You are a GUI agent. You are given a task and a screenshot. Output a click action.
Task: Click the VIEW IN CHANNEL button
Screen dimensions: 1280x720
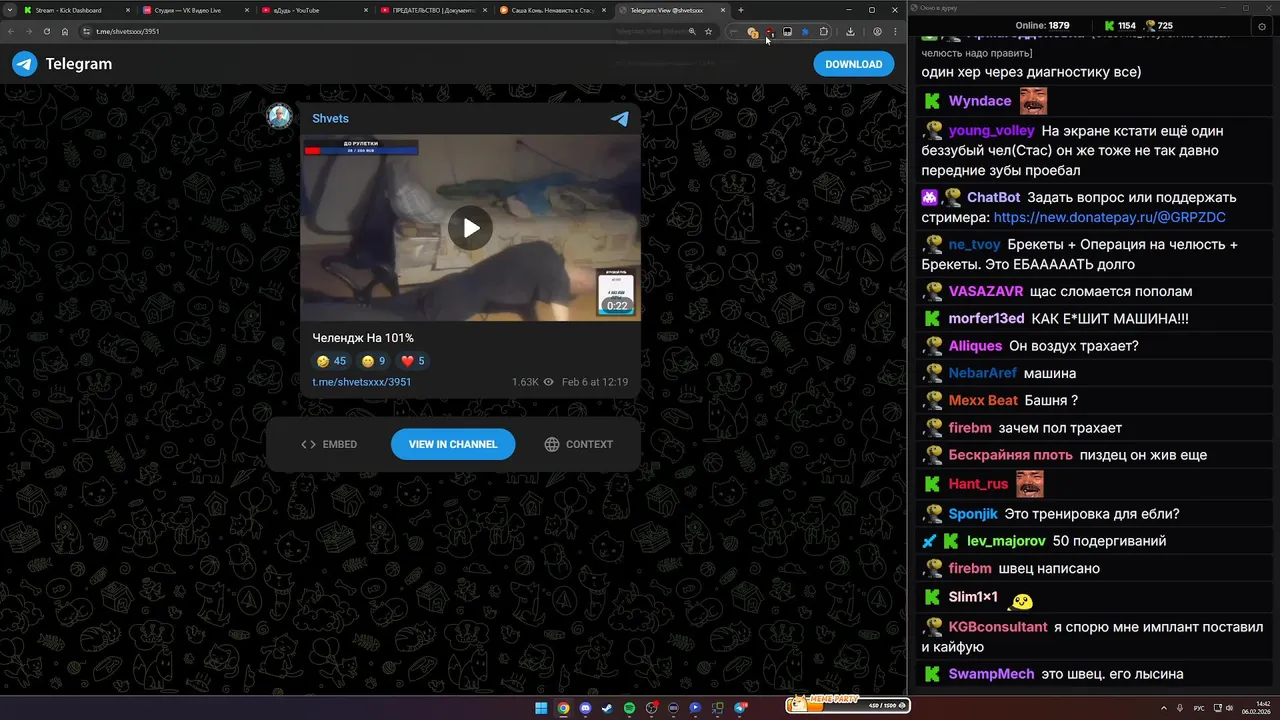453,444
